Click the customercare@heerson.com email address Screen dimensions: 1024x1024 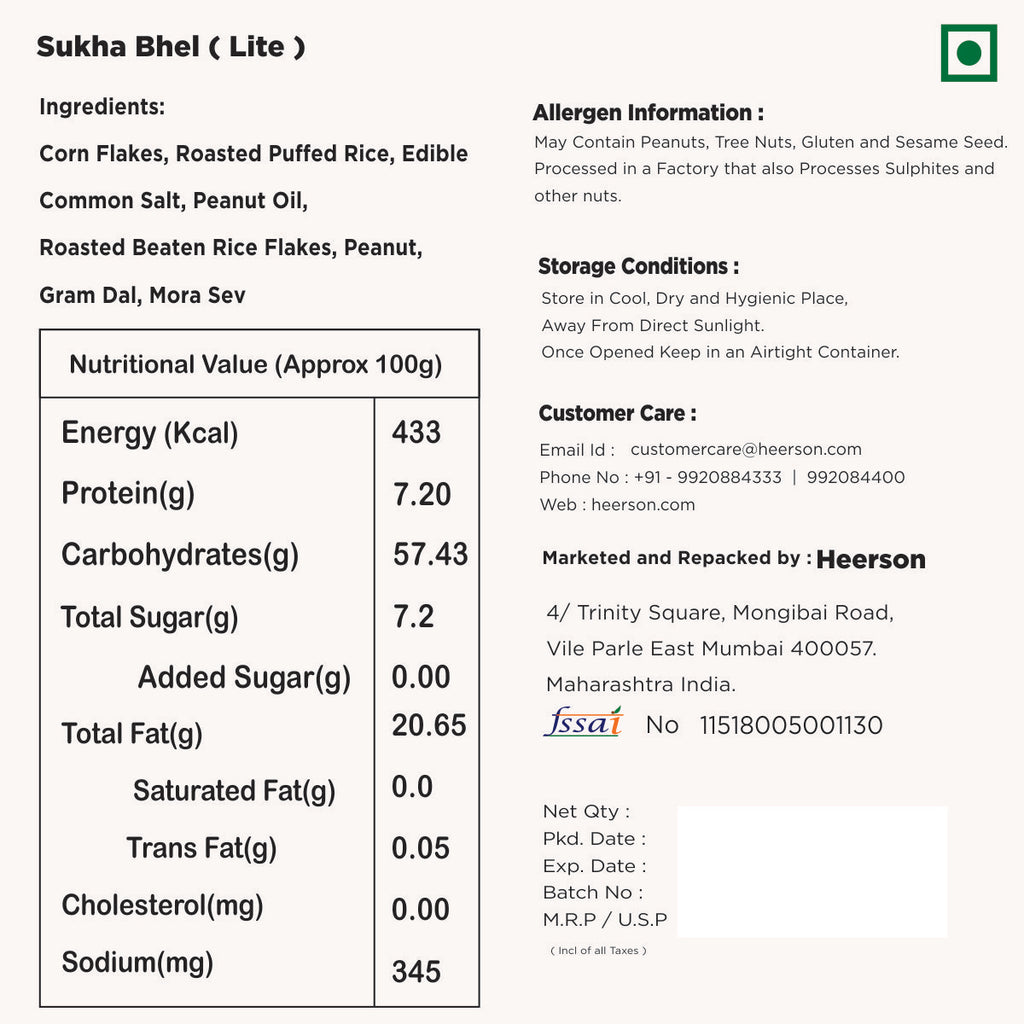(746, 450)
